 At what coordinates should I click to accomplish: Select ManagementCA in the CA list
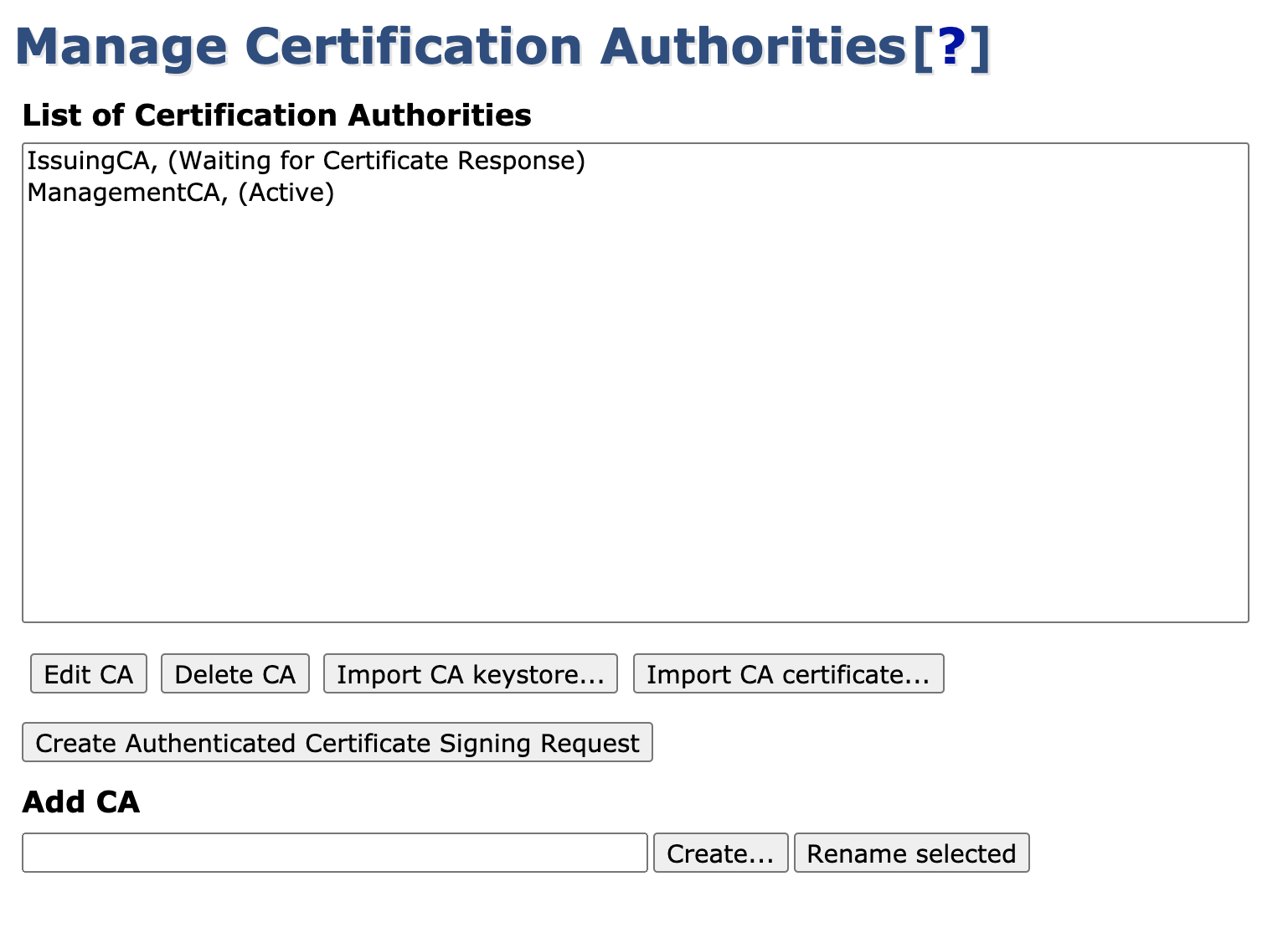coord(127,193)
